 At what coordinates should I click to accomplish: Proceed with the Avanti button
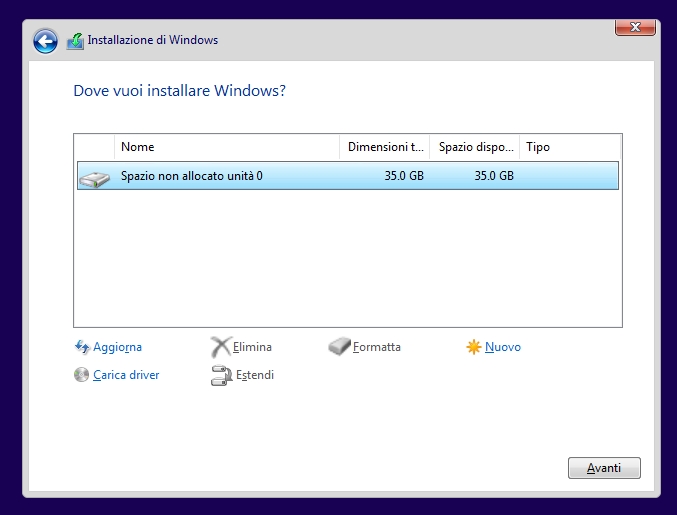pos(604,468)
